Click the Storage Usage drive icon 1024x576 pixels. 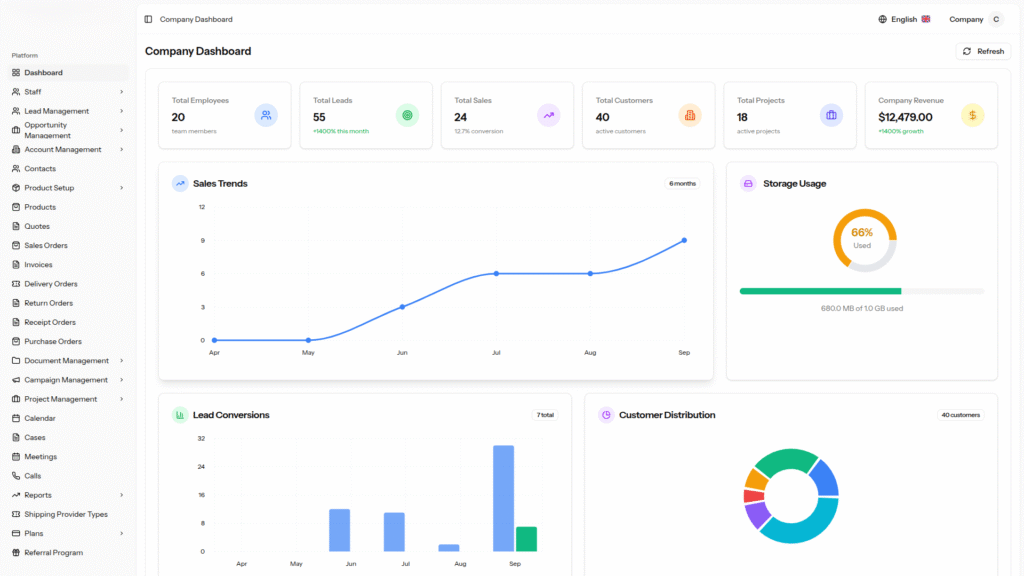coord(748,184)
